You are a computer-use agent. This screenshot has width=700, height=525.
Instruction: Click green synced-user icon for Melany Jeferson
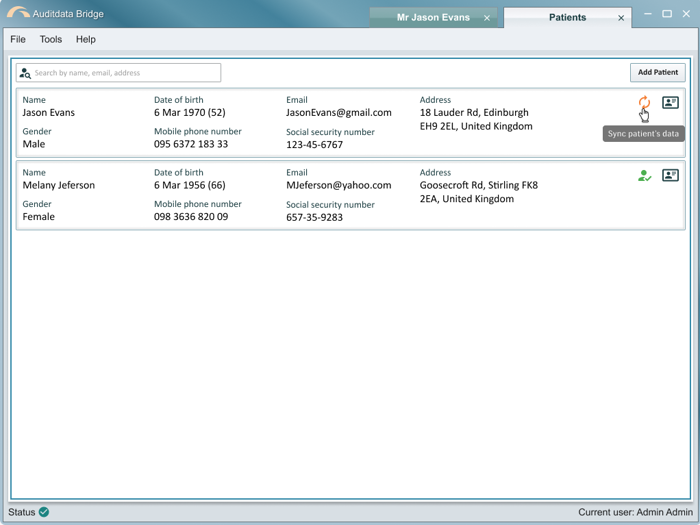(x=644, y=175)
